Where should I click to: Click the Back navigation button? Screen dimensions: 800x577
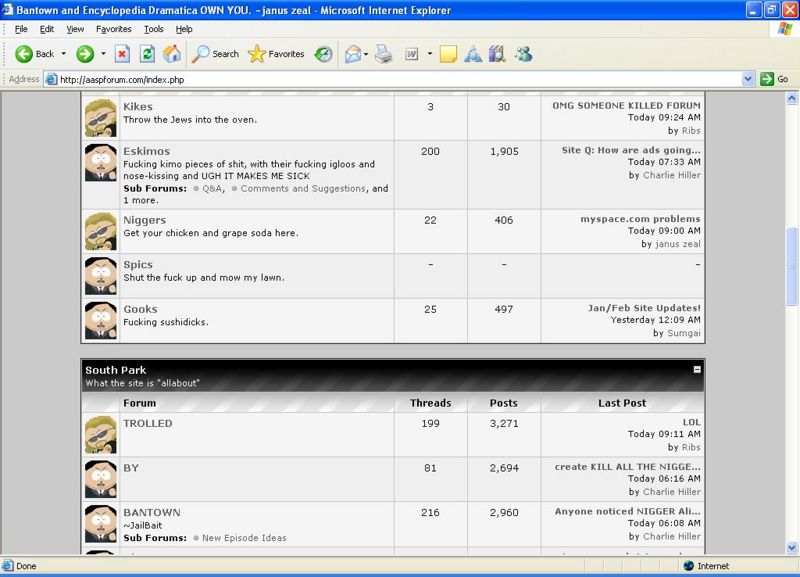[36, 54]
